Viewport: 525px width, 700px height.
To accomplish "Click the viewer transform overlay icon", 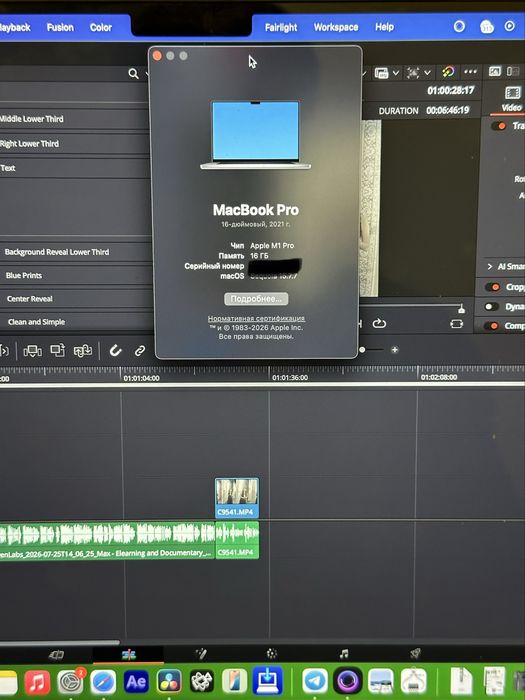I will coord(413,73).
